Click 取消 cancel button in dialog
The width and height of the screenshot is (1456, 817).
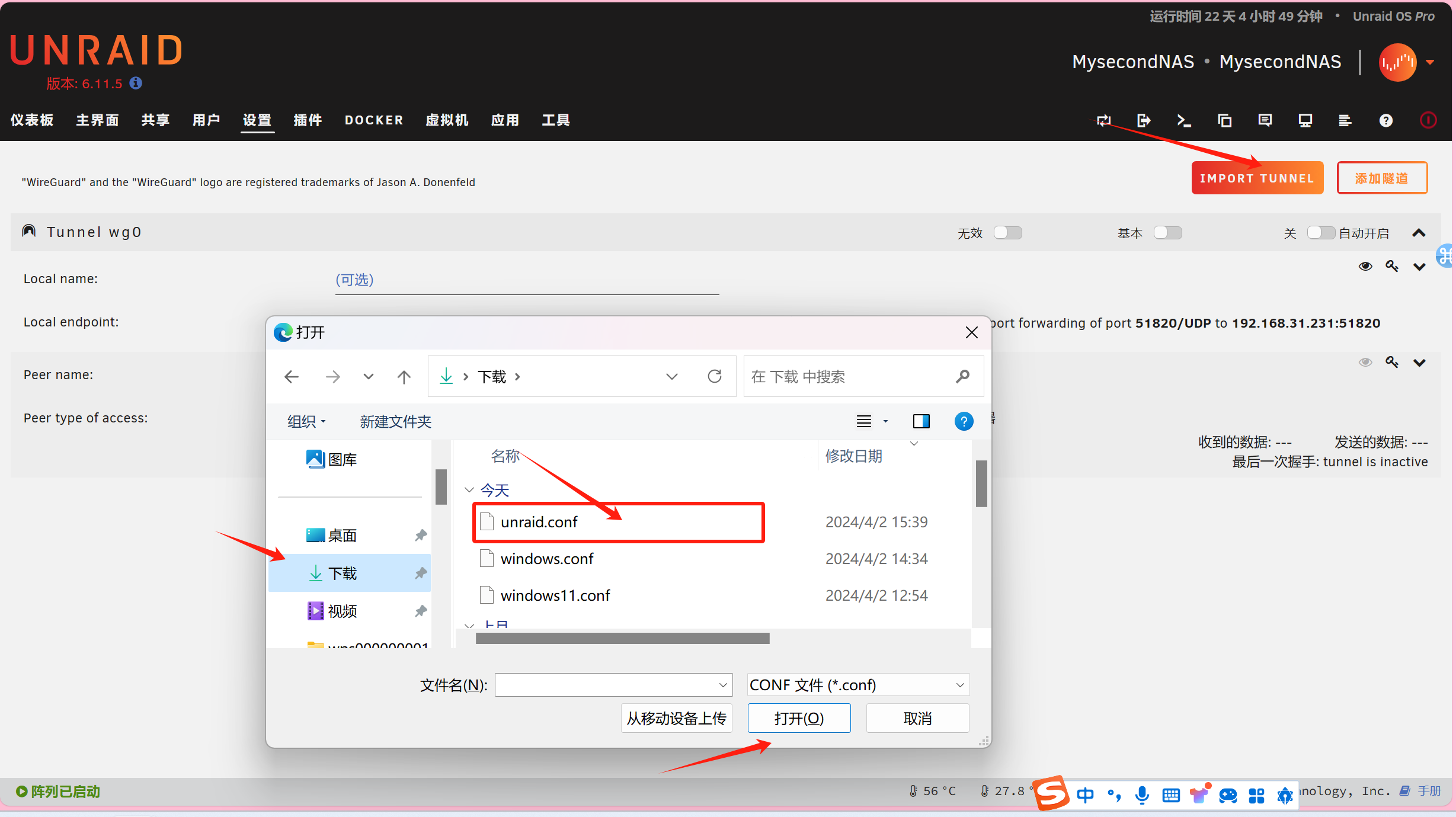[917, 719]
